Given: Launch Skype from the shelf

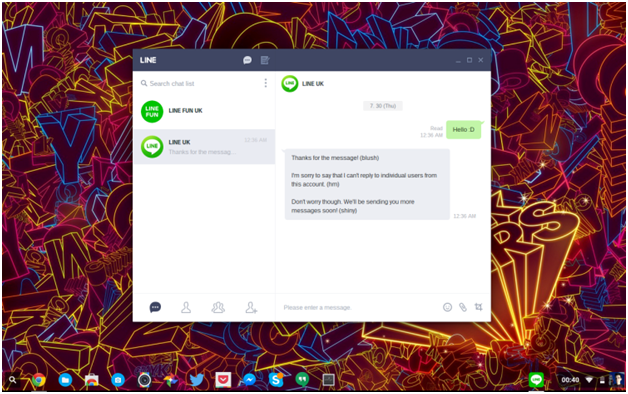Looking at the screenshot, I should pos(276,380).
